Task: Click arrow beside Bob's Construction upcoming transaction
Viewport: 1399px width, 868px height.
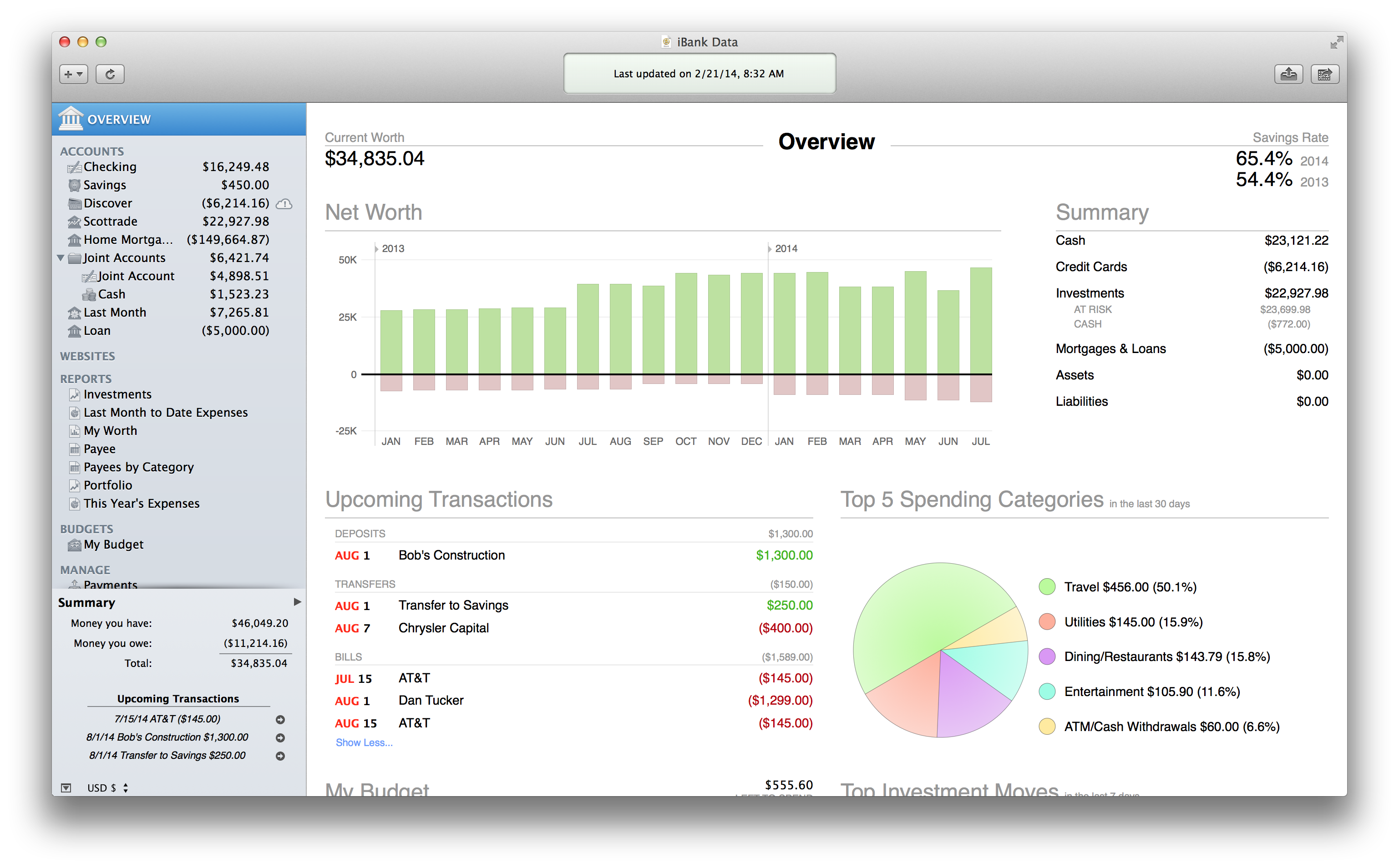Action: [280, 738]
